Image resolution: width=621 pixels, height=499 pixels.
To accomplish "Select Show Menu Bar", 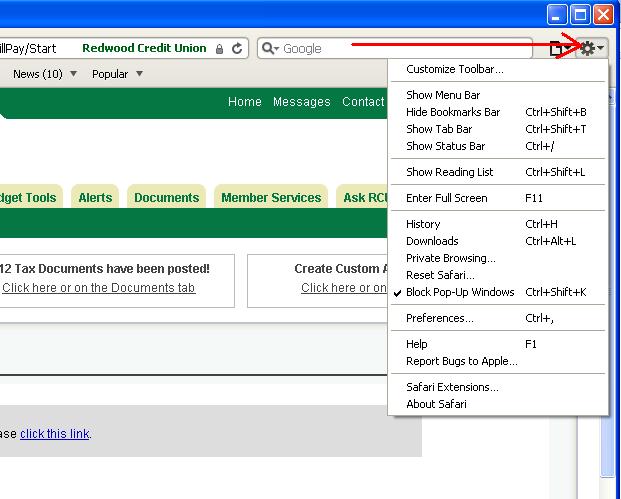I will [x=498, y=95].
